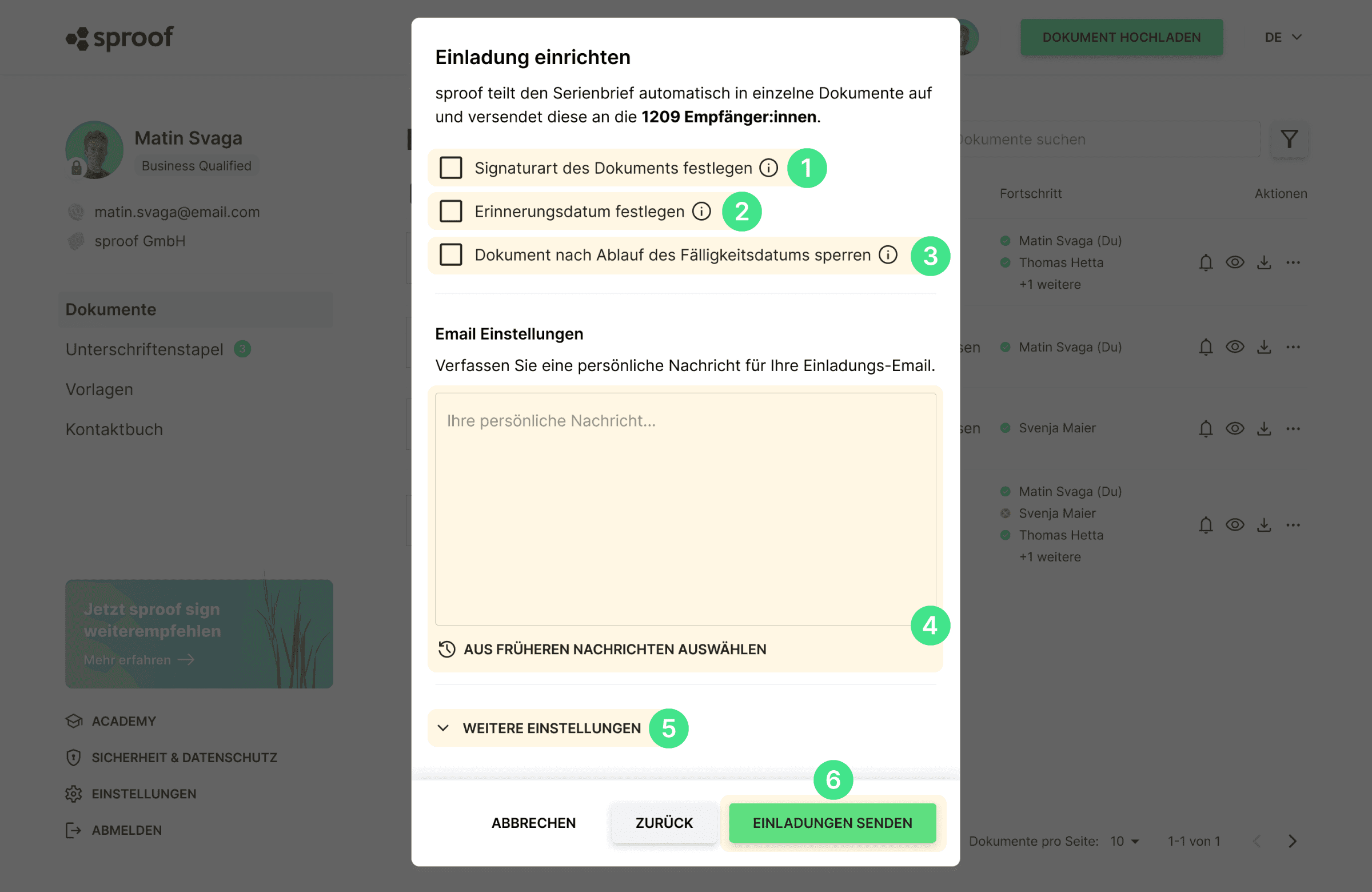
Task: Click history icon for früheren Nachrichten
Action: pos(447,648)
